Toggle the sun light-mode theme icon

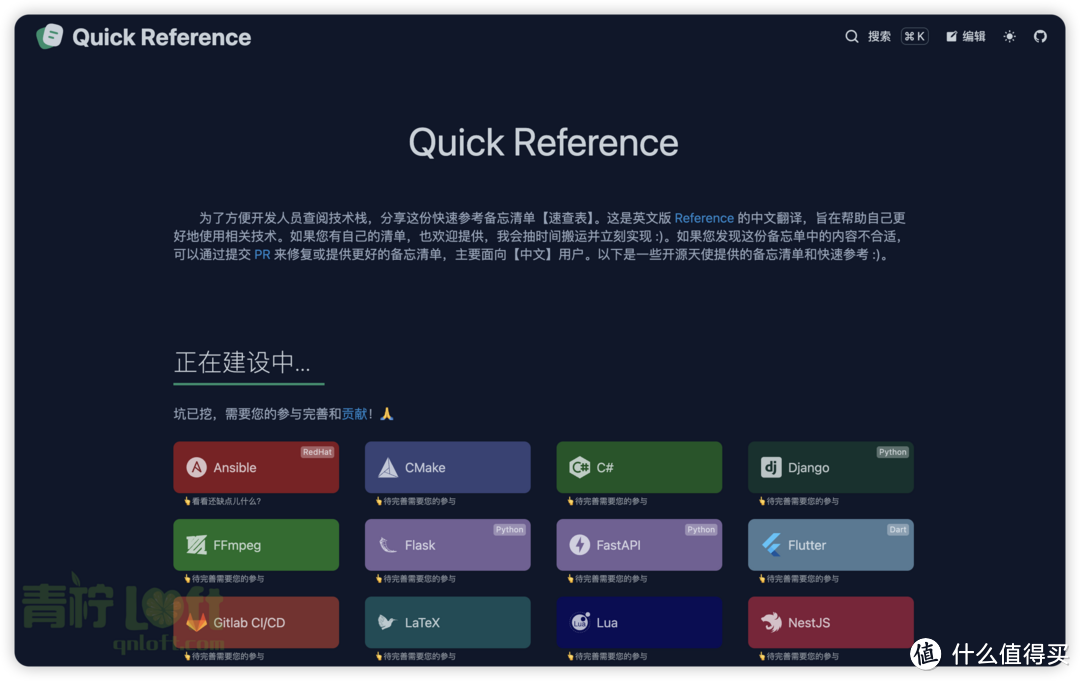coord(1010,36)
